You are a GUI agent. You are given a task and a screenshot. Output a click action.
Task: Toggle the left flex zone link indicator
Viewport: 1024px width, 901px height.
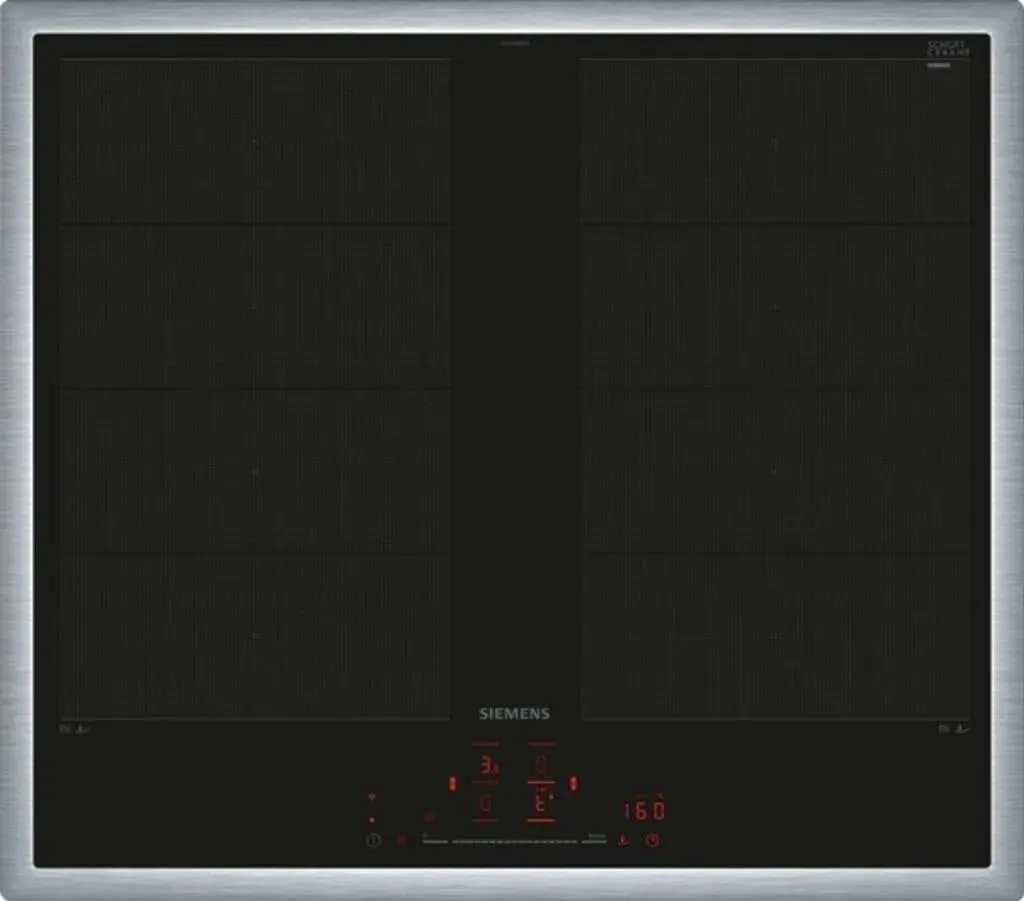click(453, 783)
